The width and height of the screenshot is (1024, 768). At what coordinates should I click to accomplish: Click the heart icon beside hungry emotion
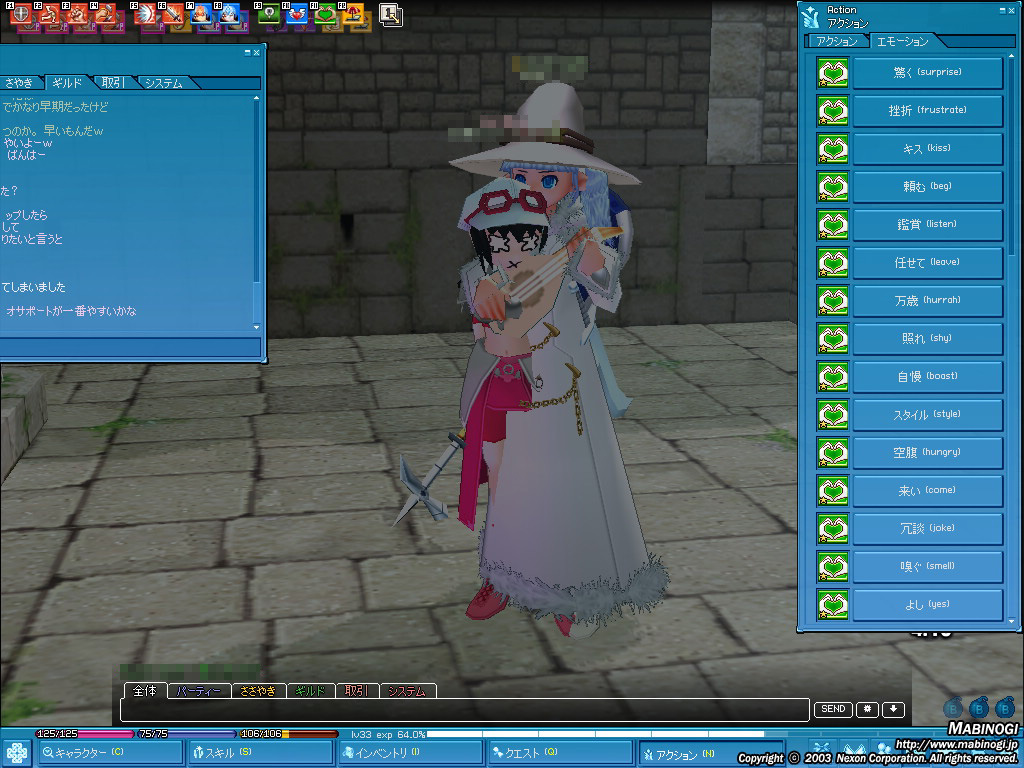pyautogui.click(x=833, y=453)
